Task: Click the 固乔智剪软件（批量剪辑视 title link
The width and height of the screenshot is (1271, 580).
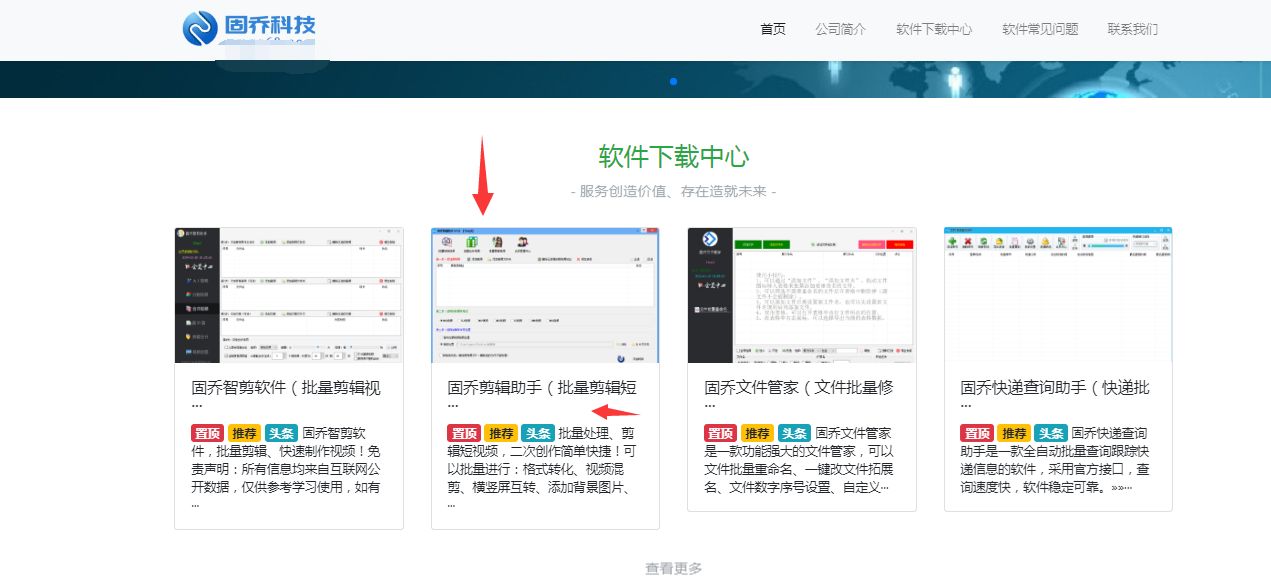Action: point(286,388)
